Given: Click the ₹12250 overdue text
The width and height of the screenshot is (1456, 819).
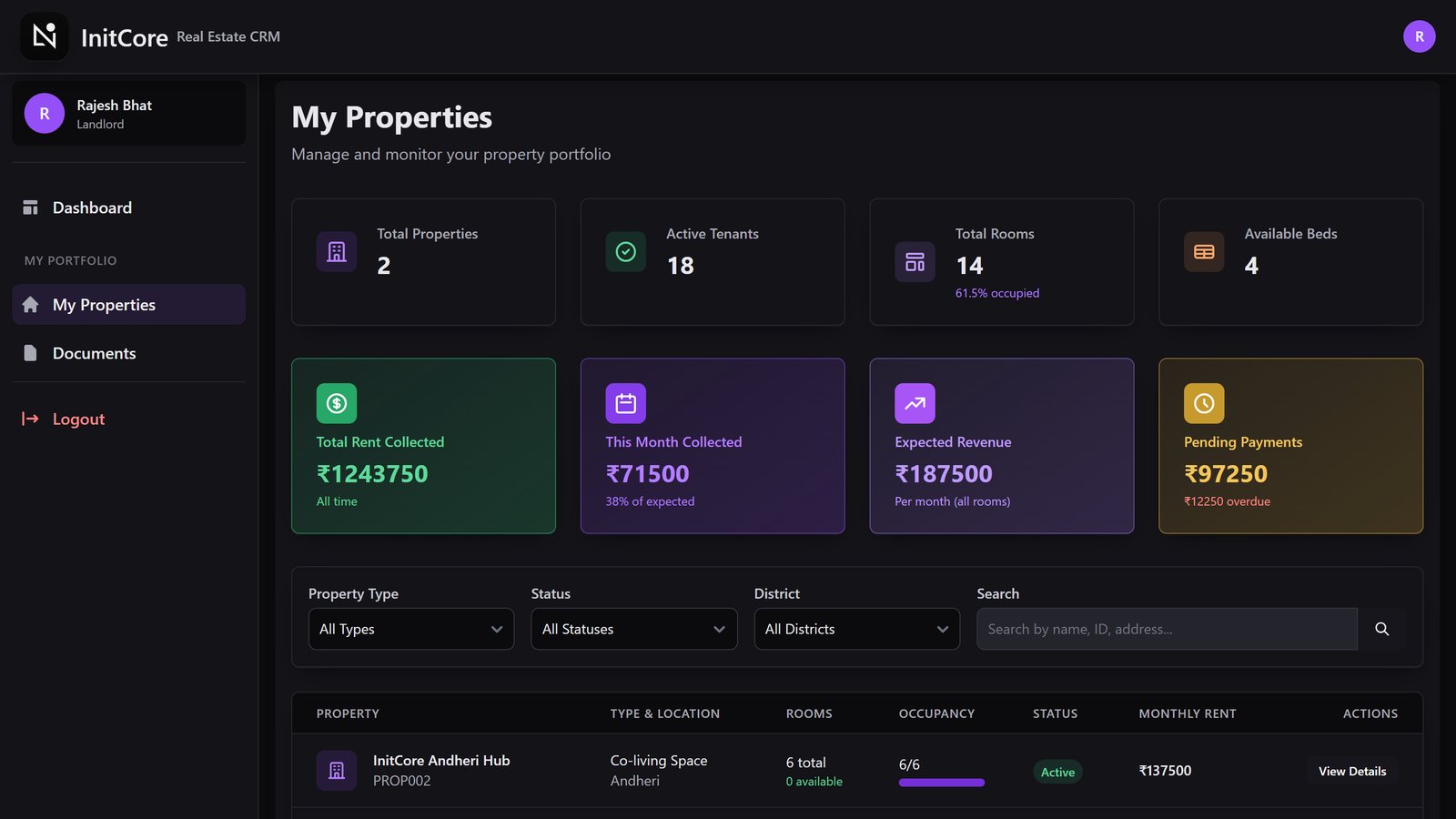Looking at the screenshot, I should [x=1227, y=501].
